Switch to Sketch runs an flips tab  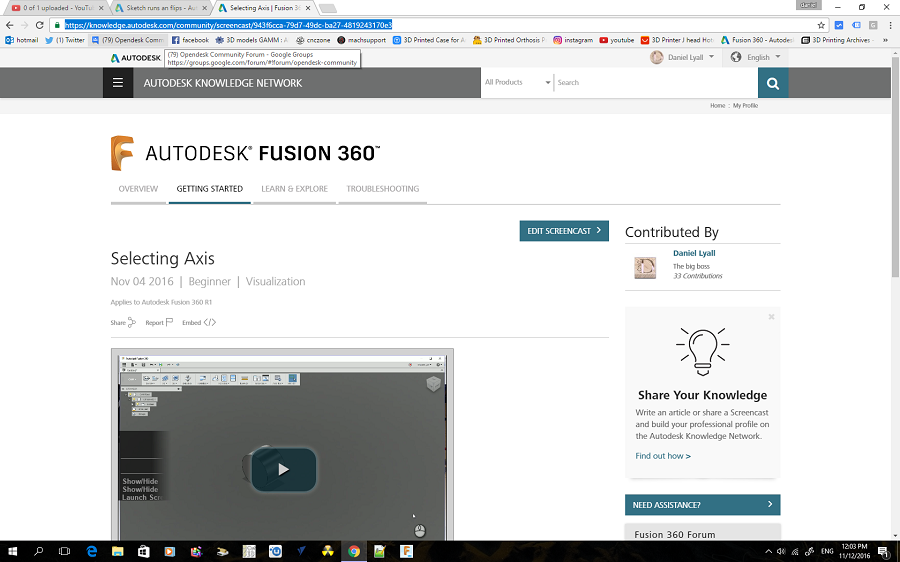click(x=160, y=8)
